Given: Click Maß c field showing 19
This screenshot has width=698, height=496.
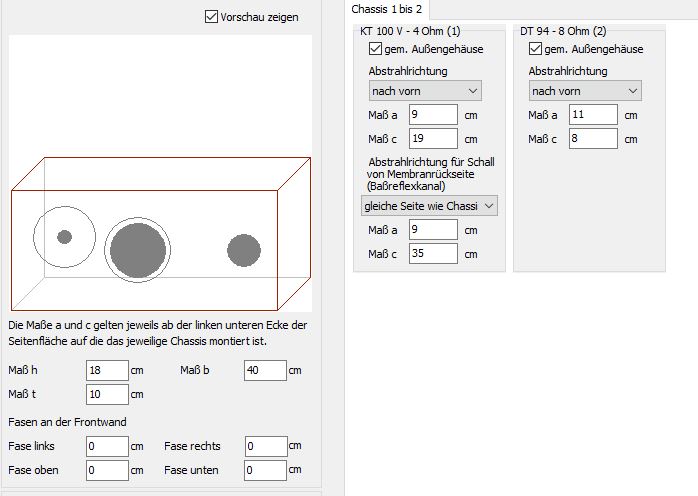Looking at the screenshot, I should (433, 138).
